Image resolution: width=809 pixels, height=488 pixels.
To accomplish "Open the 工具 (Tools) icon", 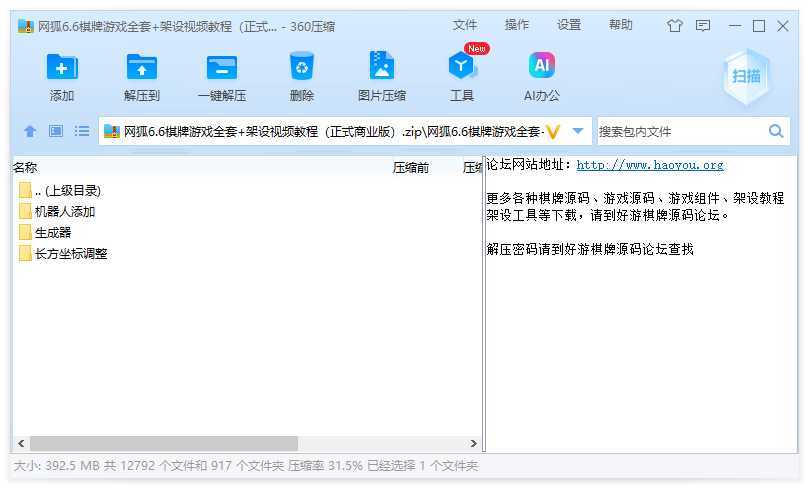I will [461, 68].
